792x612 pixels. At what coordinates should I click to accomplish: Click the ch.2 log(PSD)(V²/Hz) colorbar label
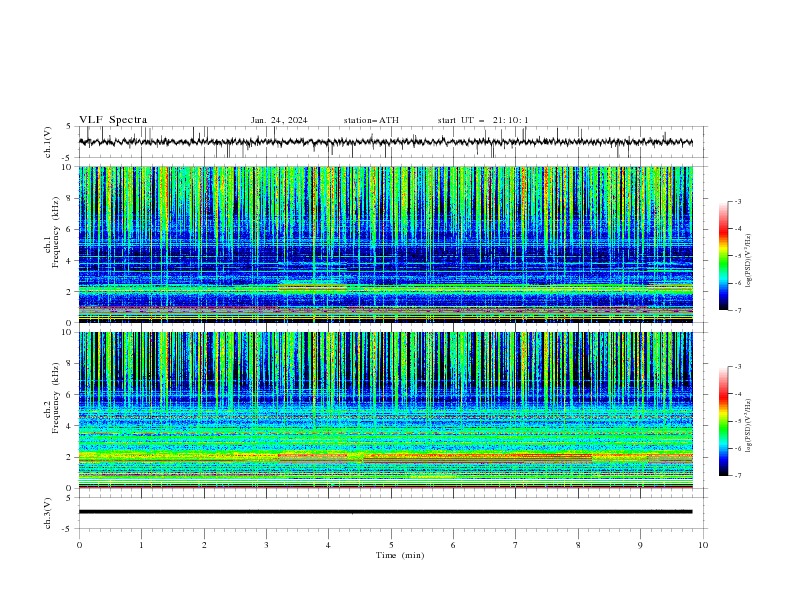[749, 426]
